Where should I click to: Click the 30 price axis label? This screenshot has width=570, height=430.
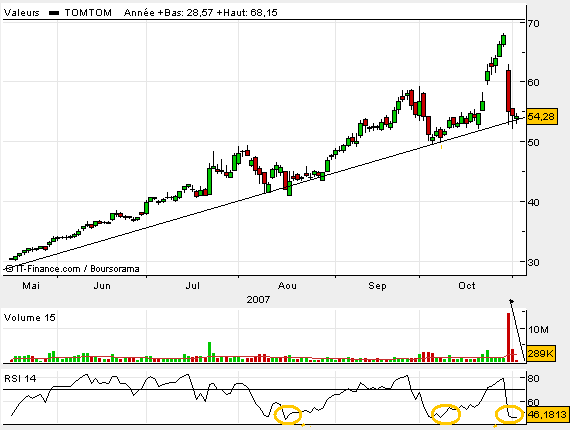point(534,262)
